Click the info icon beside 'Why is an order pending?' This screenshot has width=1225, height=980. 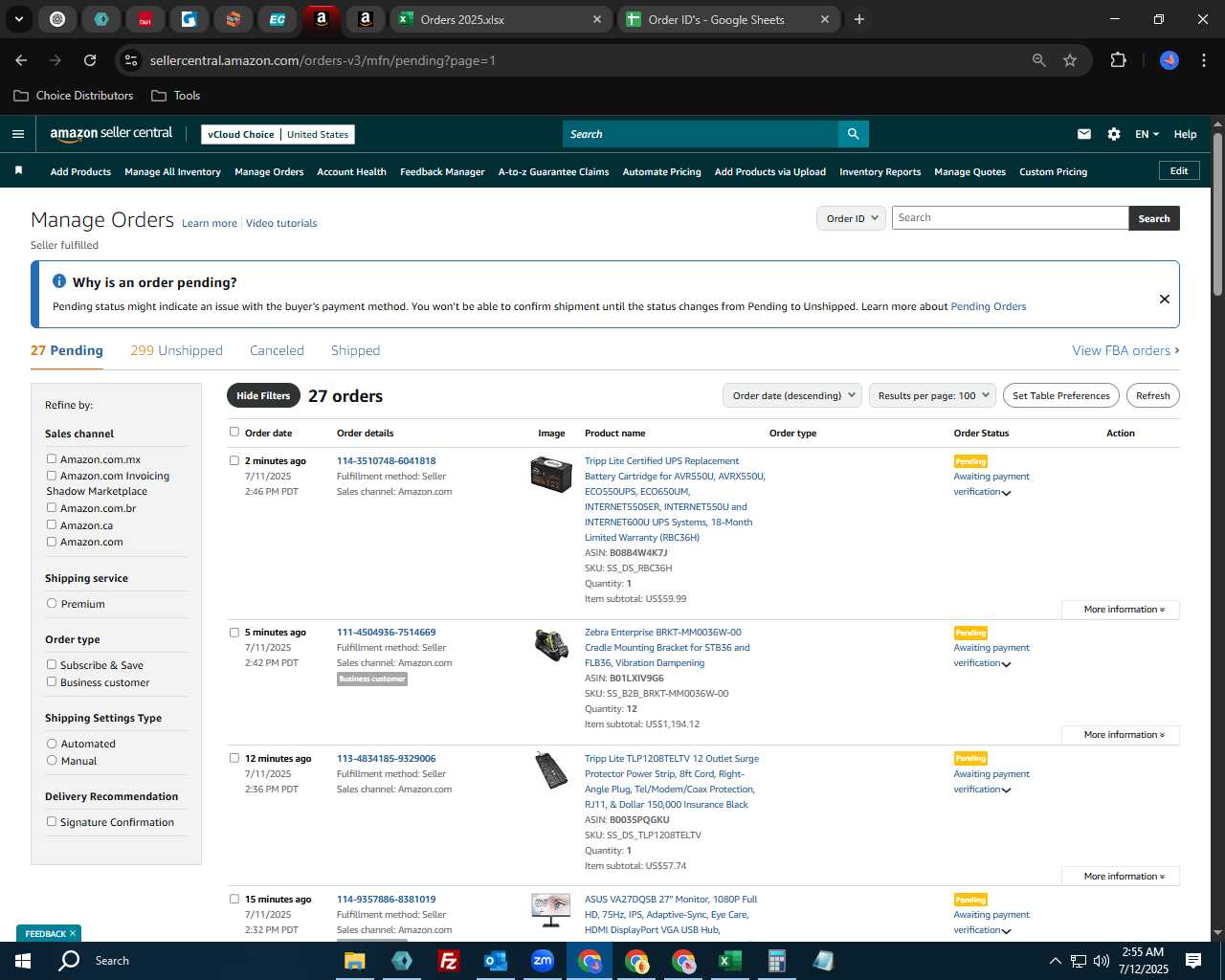pyautogui.click(x=59, y=281)
